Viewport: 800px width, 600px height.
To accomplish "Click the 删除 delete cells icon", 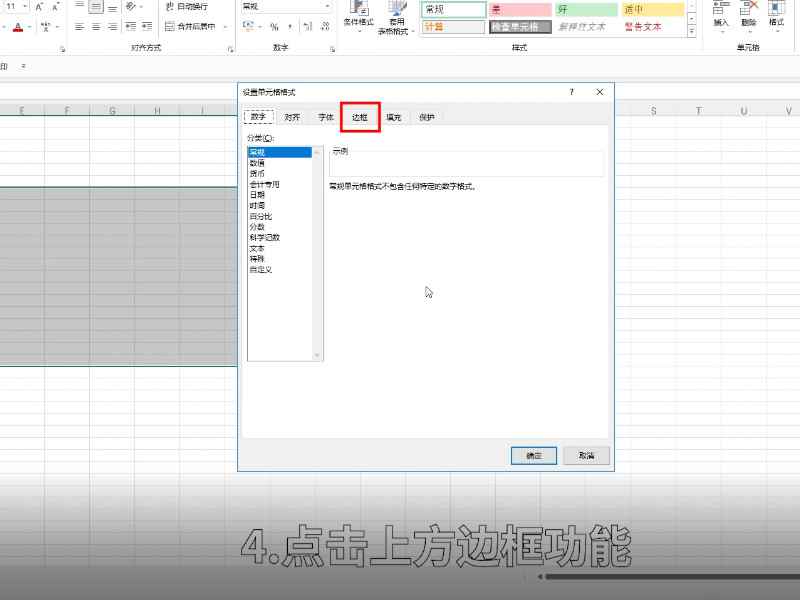I will 748,15.
